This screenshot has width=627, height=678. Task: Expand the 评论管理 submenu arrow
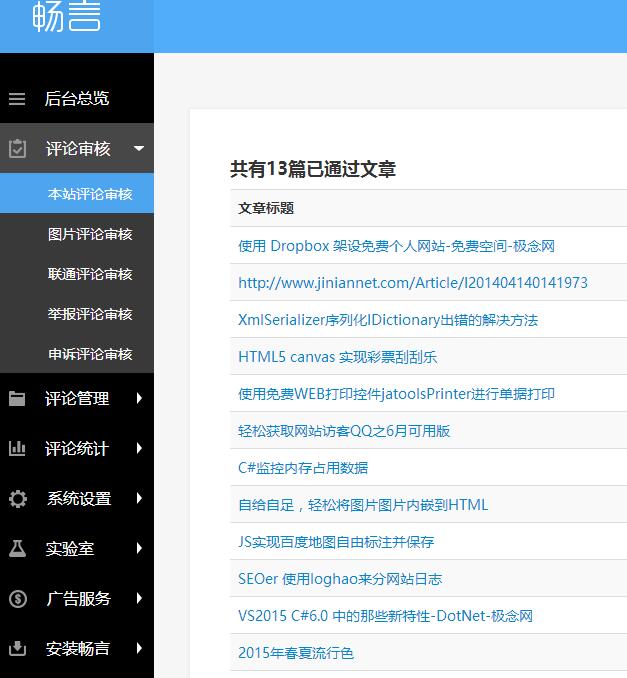pos(139,398)
